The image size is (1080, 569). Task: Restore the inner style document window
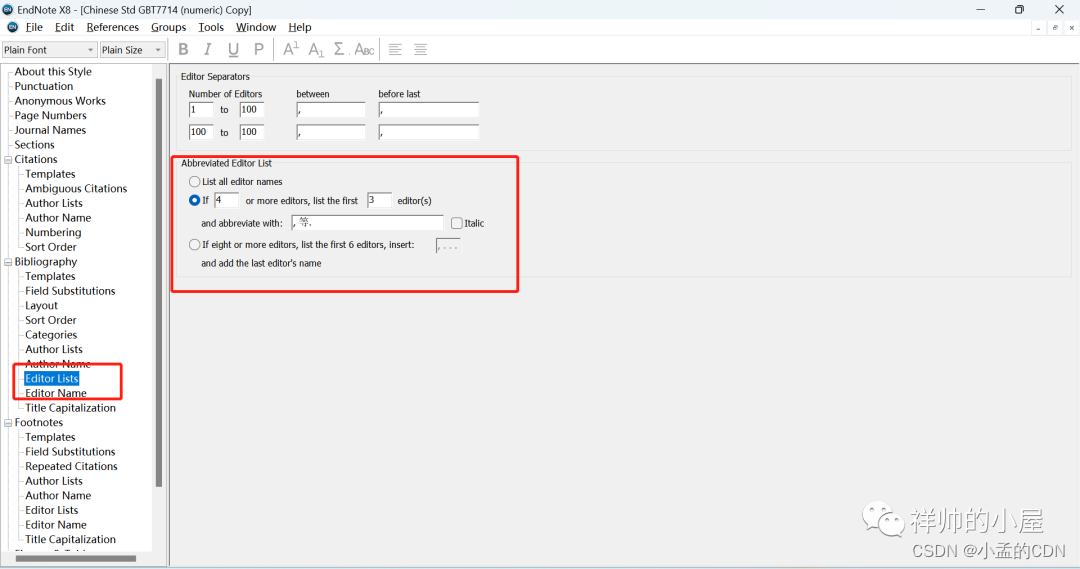coord(1055,28)
